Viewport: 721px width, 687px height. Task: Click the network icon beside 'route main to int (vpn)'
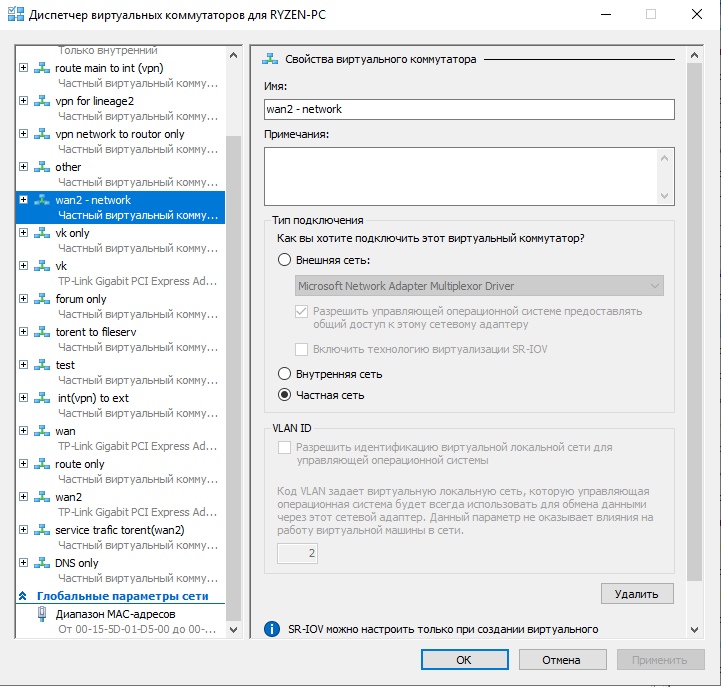click(x=42, y=68)
